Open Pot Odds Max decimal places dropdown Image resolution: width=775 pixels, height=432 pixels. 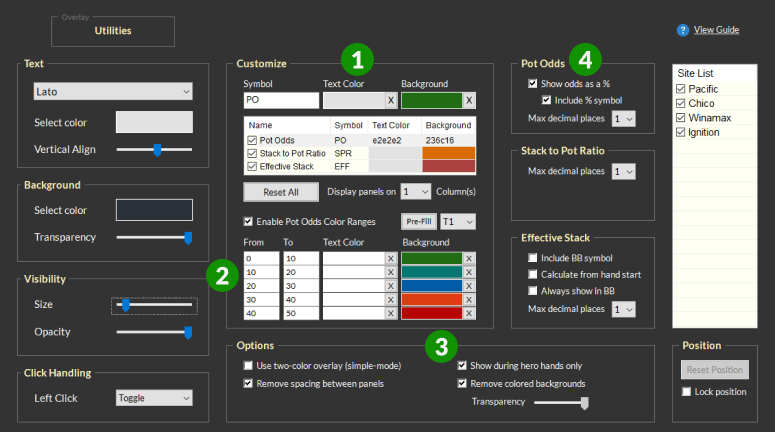623,119
